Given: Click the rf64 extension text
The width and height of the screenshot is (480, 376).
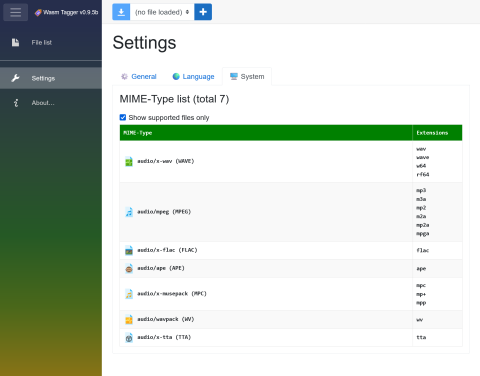Looking at the screenshot, I should coord(423,174).
